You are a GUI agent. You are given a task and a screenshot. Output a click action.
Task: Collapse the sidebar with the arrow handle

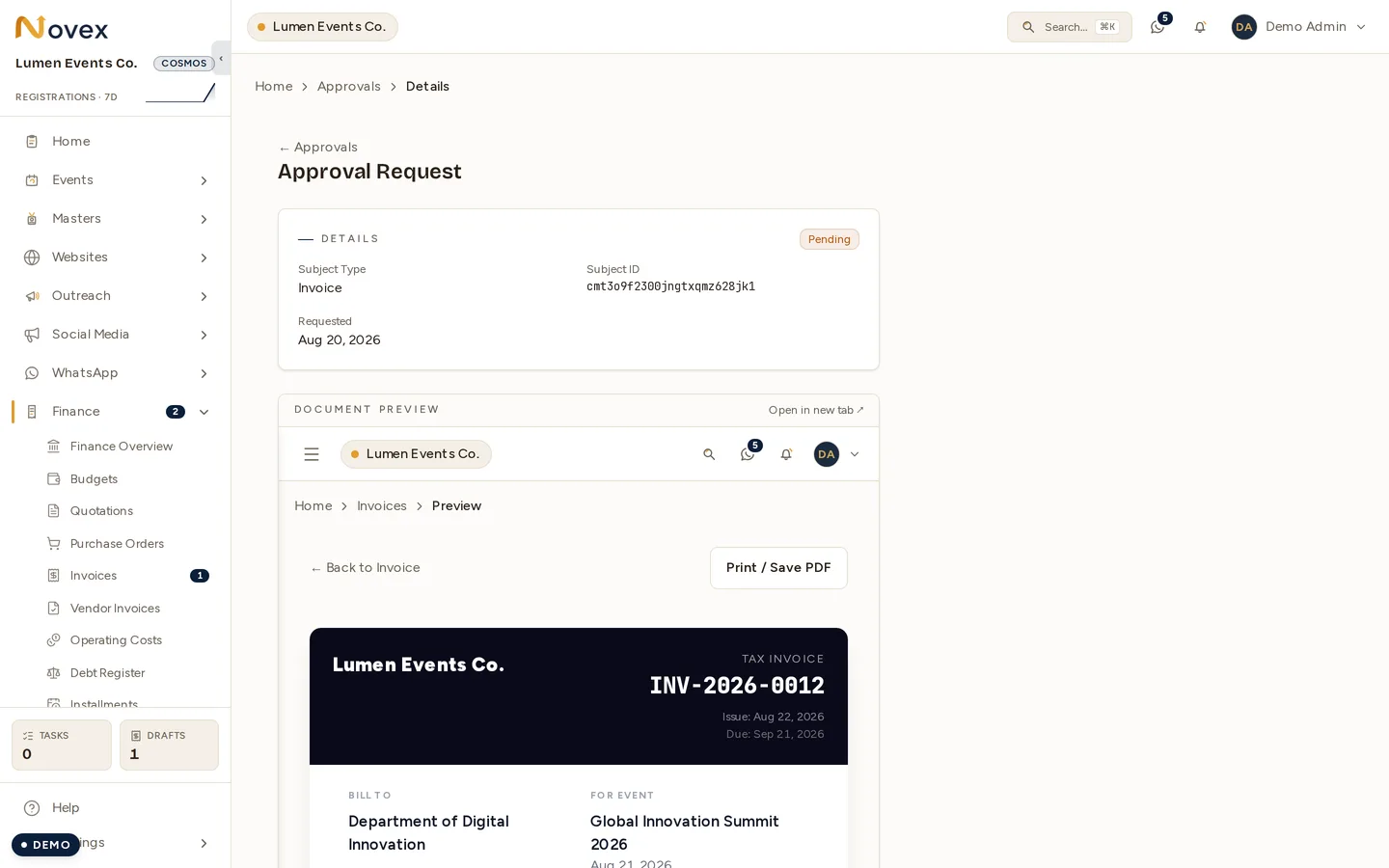coord(221,58)
